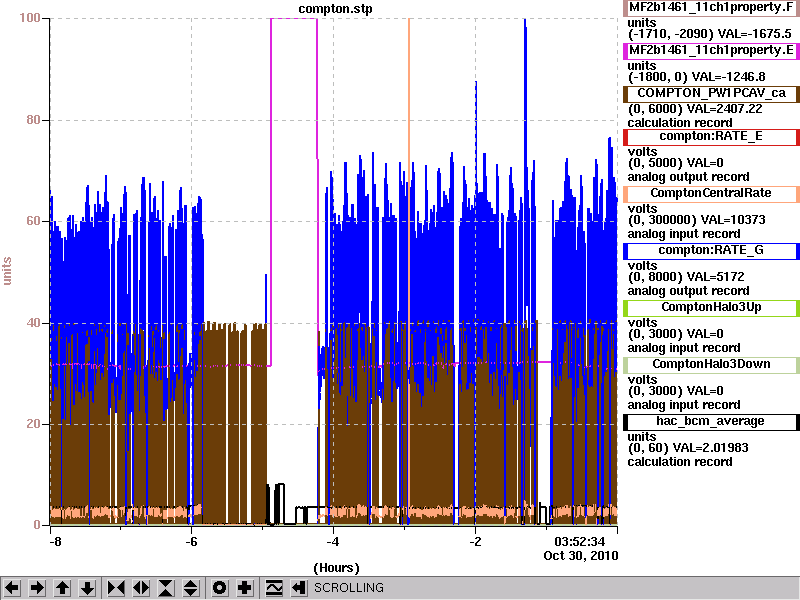The width and height of the screenshot is (800, 600).
Task: Click the range text '(-1710, -2090) VAL=-1675.5'
Action: (x=709, y=34)
